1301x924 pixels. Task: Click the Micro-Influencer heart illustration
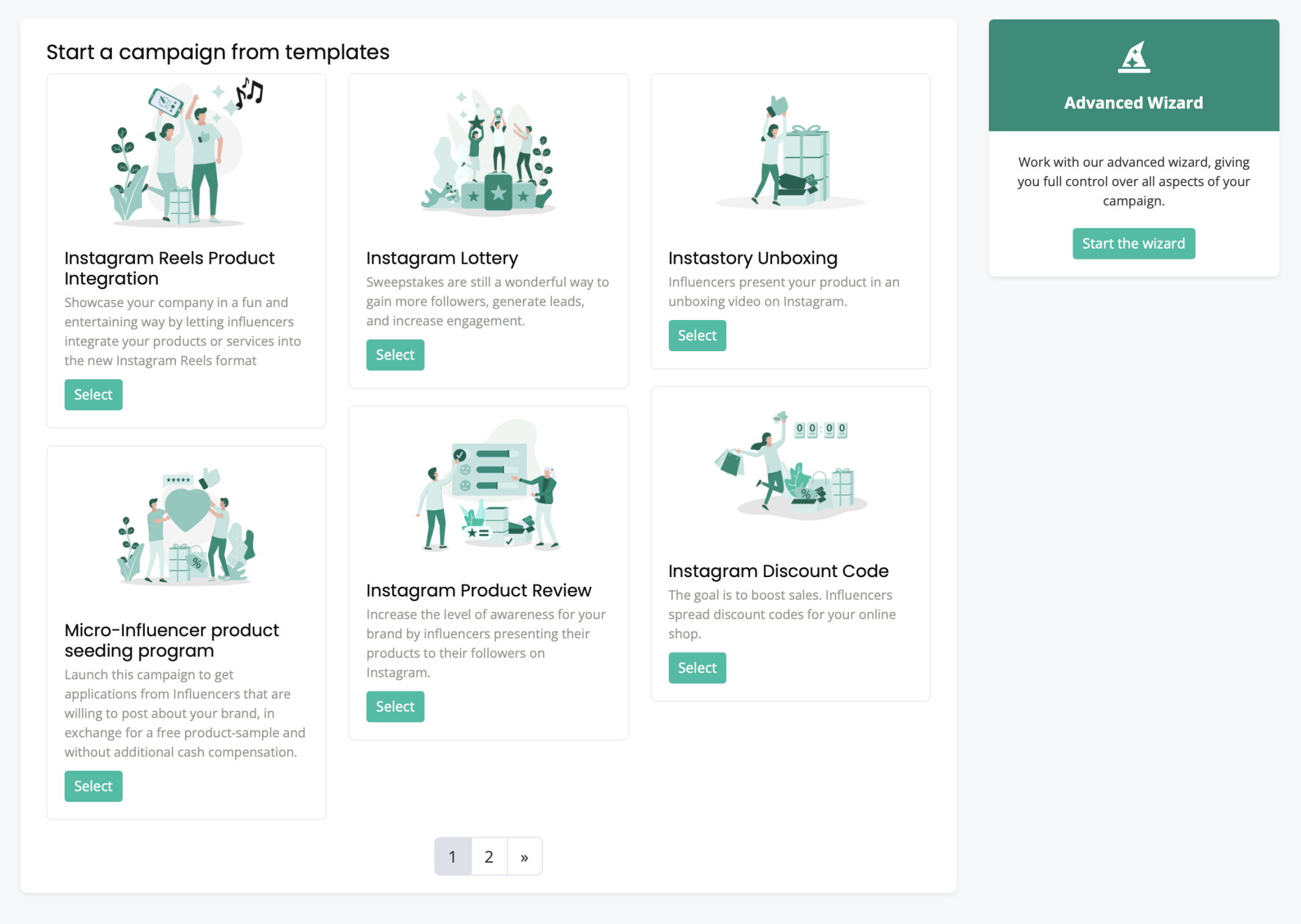point(186,525)
